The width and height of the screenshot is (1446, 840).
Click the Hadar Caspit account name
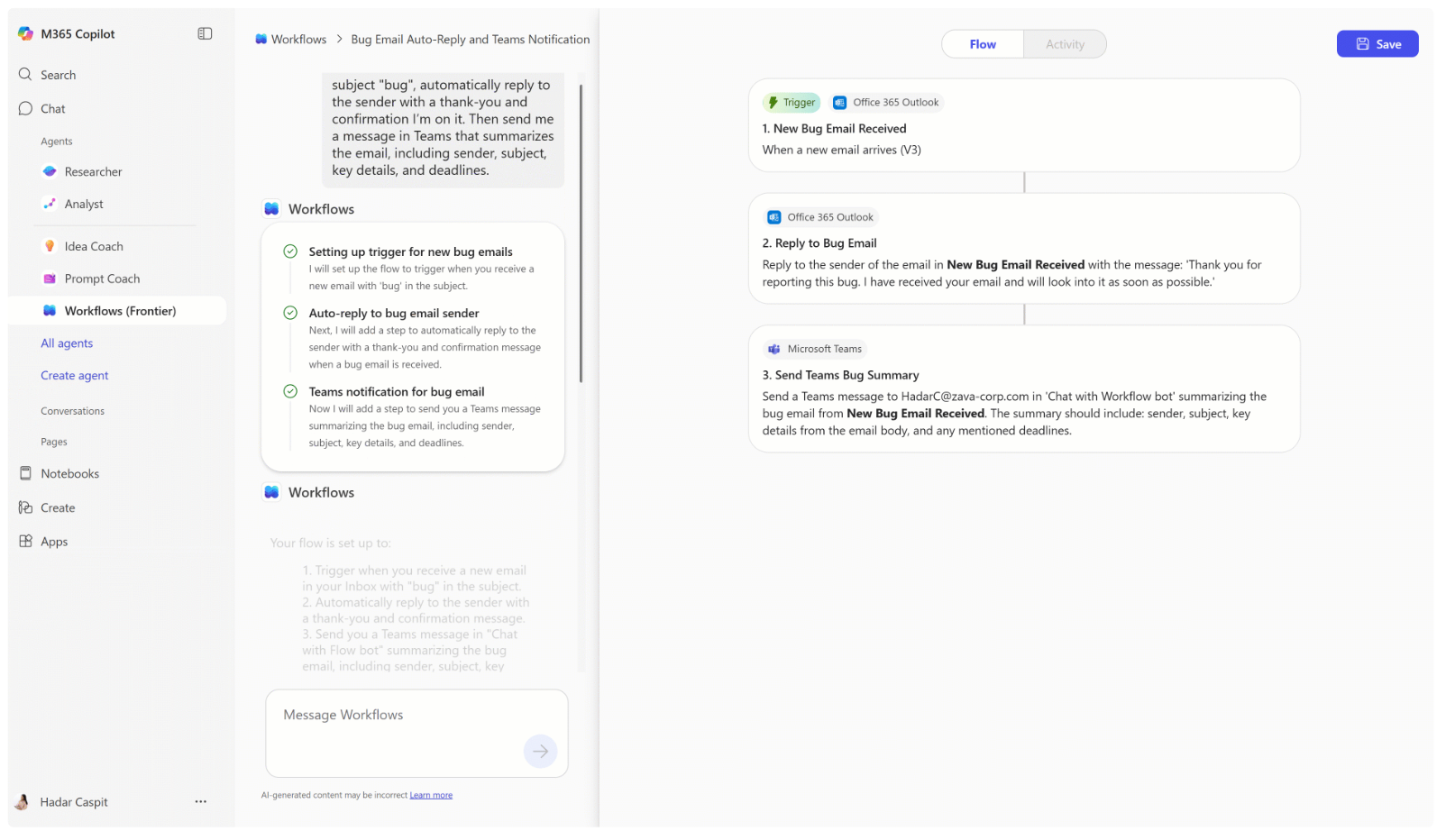click(x=74, y=802)
